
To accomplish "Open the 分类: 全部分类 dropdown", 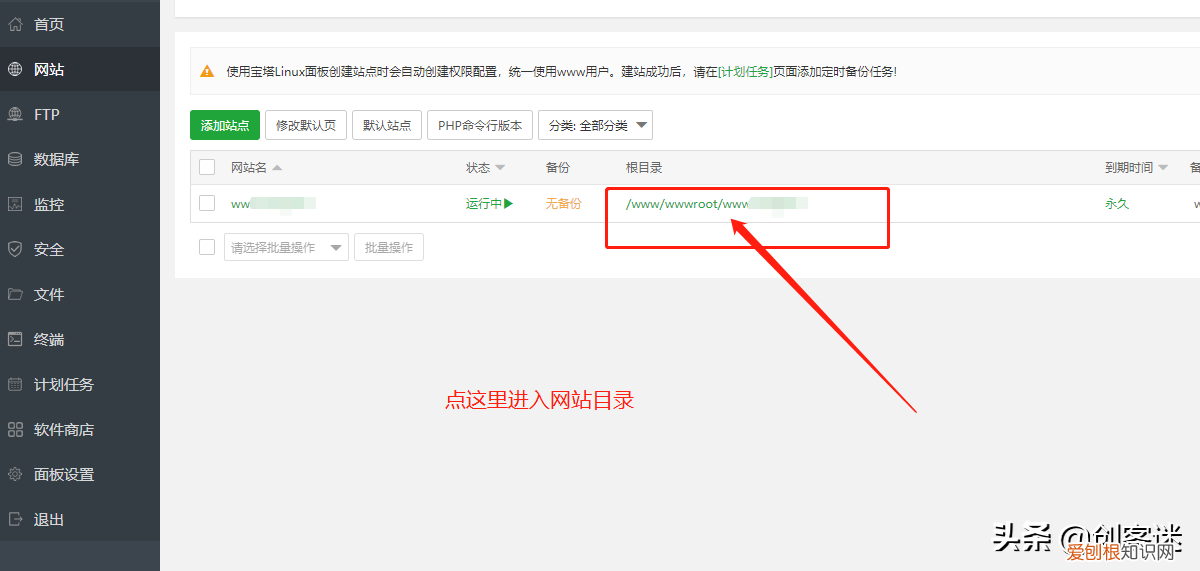I will coord(595,125).
